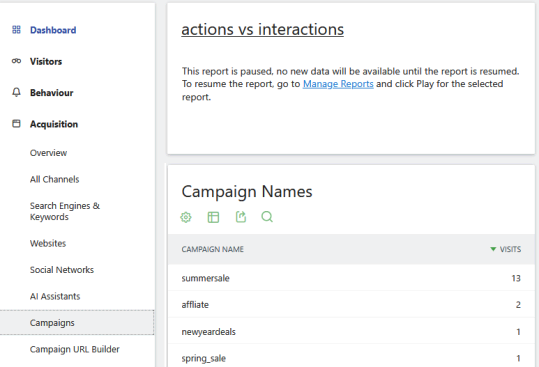539x367 pixels.
Task: Open the Dashboard menu
Action: 53,30
